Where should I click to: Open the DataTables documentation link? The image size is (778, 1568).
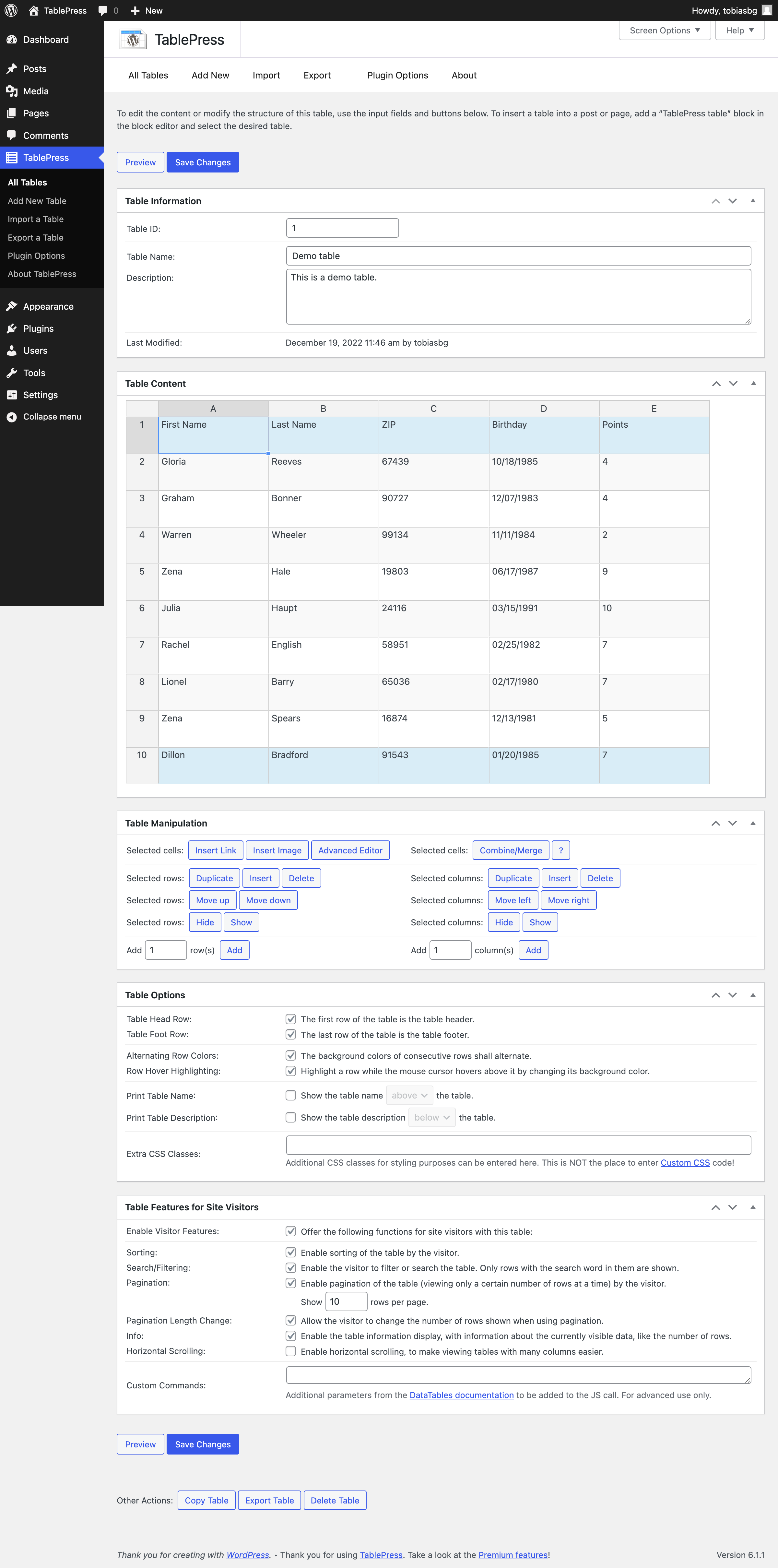tap(461, 1395)
